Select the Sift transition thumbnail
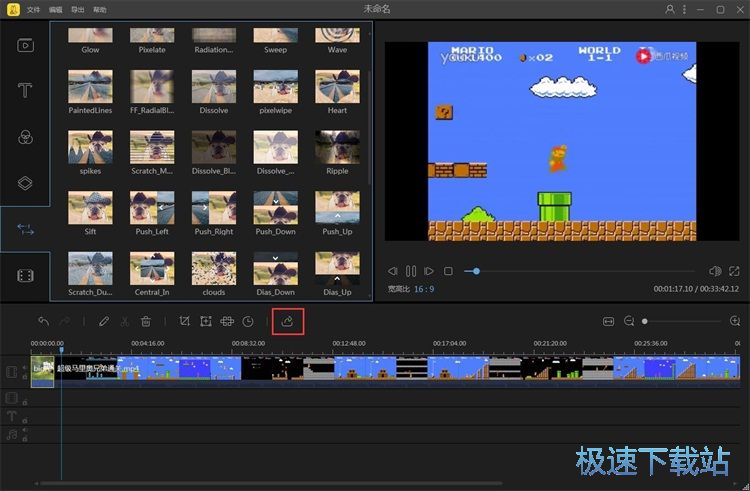Screen dimensions: 750x491 90,208
